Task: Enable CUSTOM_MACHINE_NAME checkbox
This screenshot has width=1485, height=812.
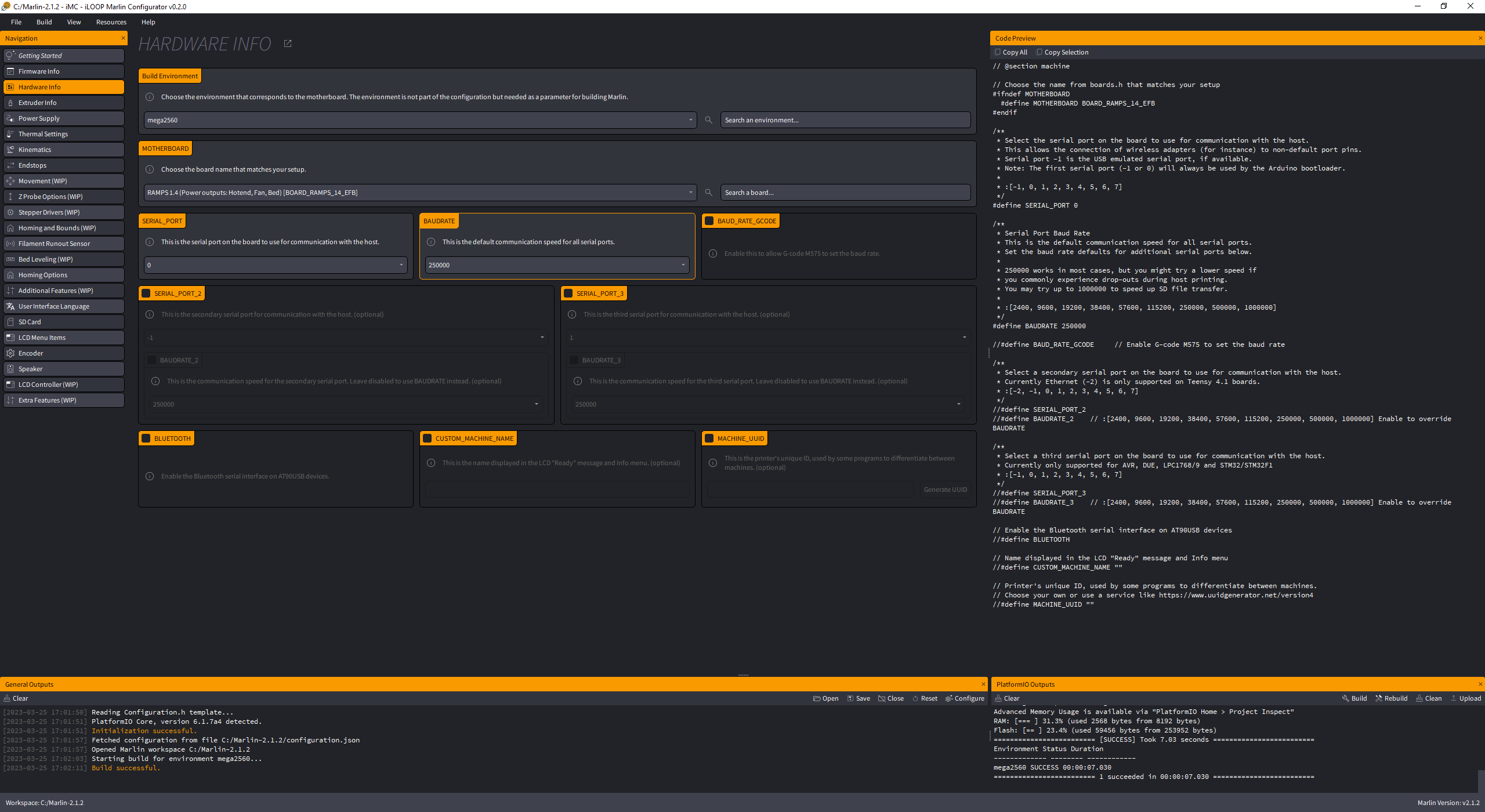Action: tap(428, 438)
